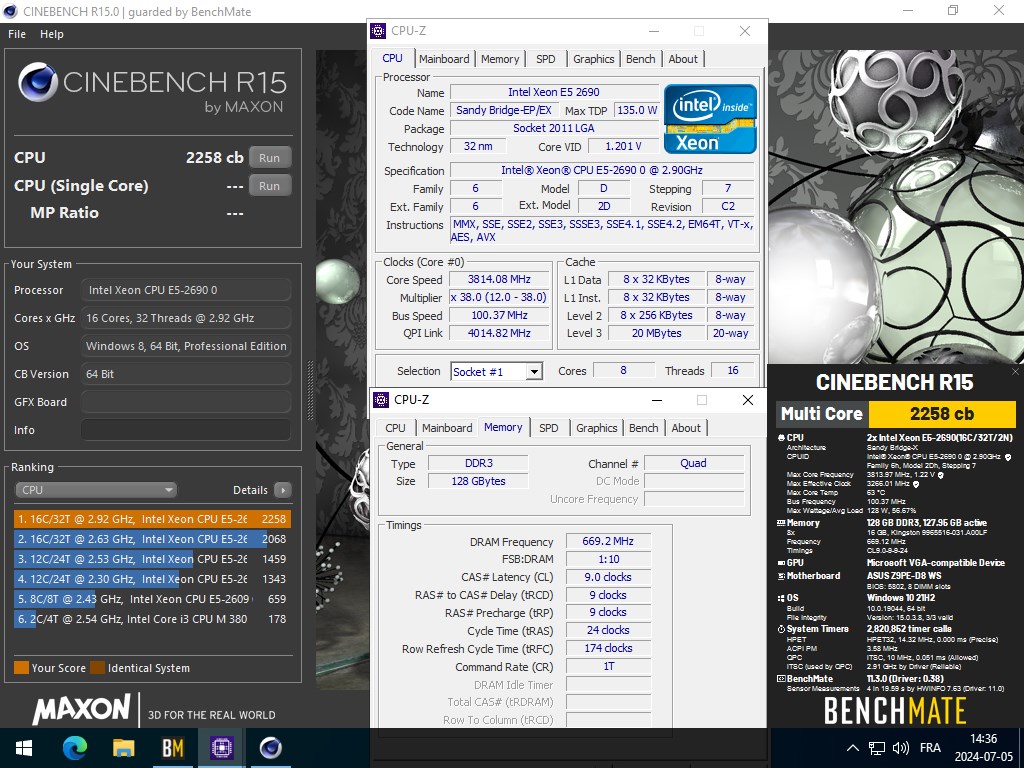
Task: Click the Multiplier x 38.0 value
Action: tap(499, 297)
